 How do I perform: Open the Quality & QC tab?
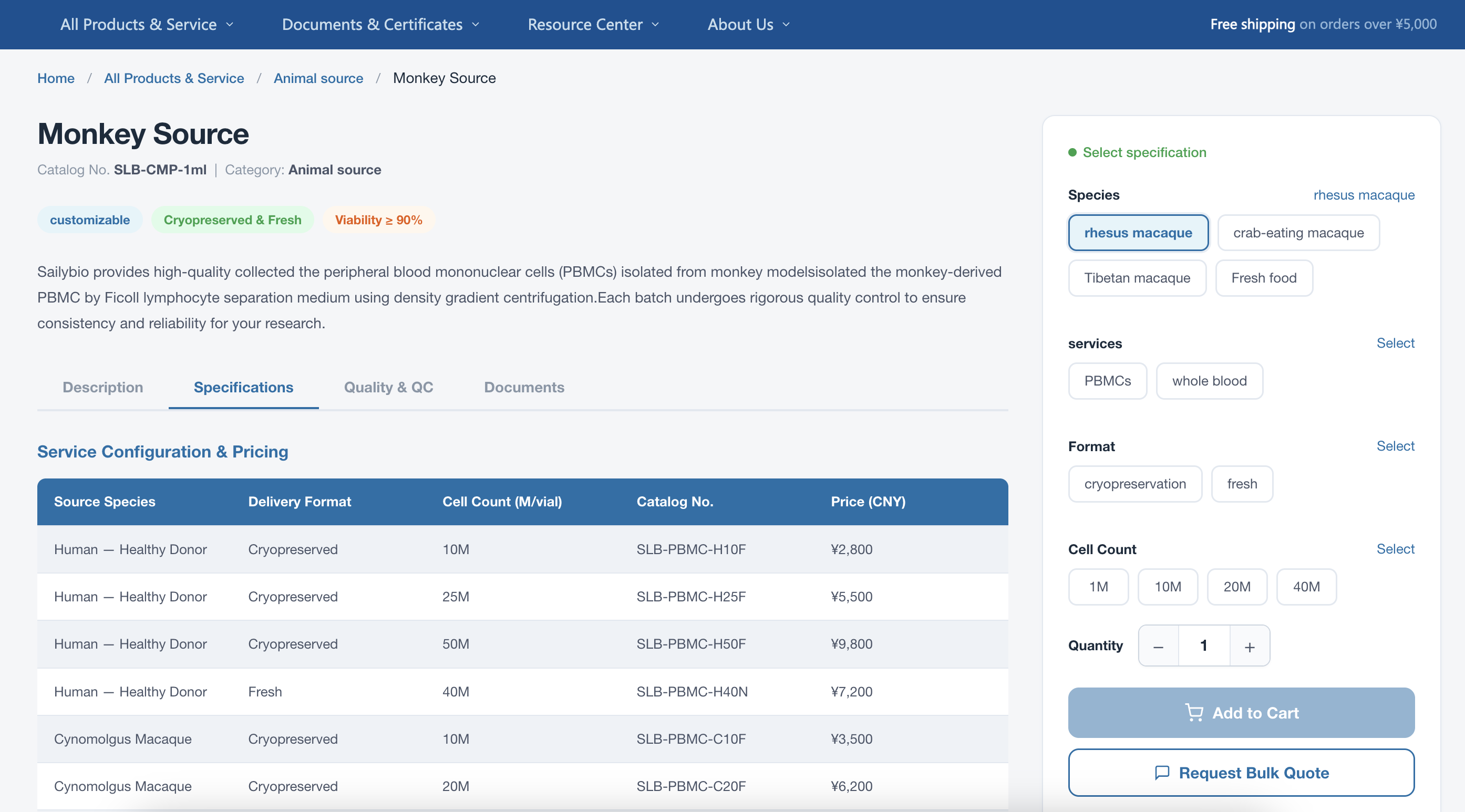pyautogui.click(x=388, y=387)
